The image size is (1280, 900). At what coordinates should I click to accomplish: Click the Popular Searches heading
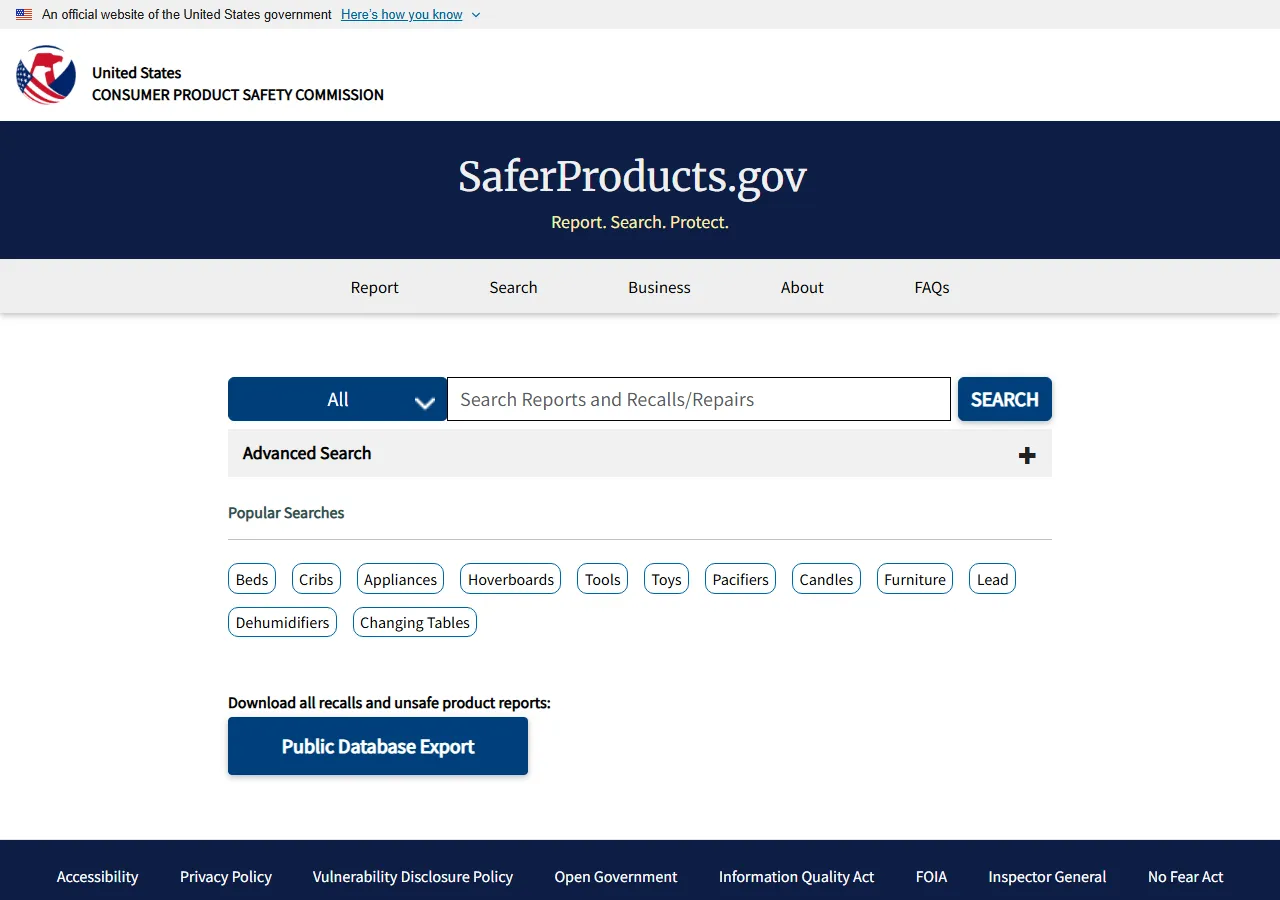[x=286, y=513]
